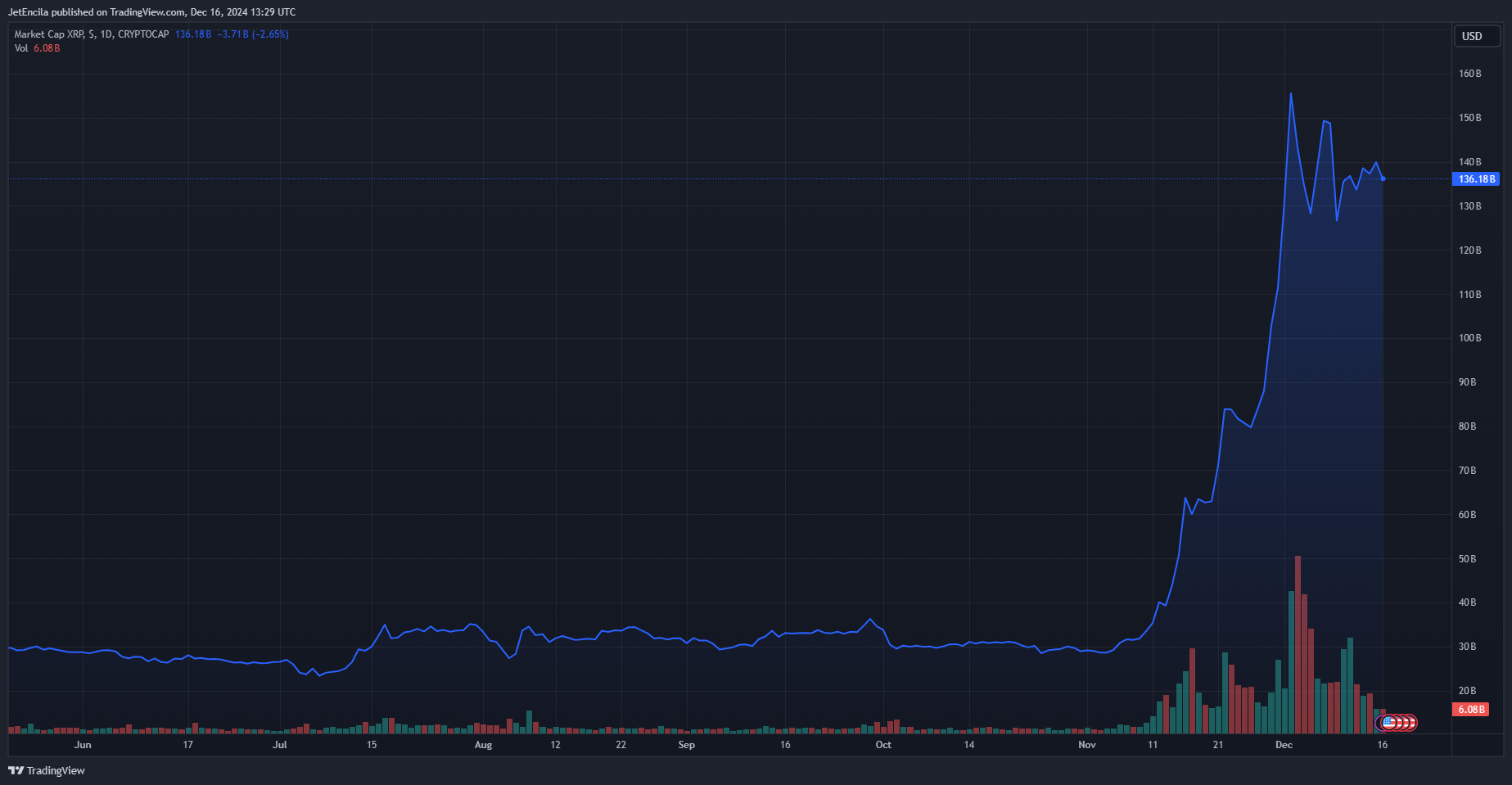Viewport: 1512px width, 785px height.
Task: Click the Aug label on time axis
Action: tap(484, 745)
